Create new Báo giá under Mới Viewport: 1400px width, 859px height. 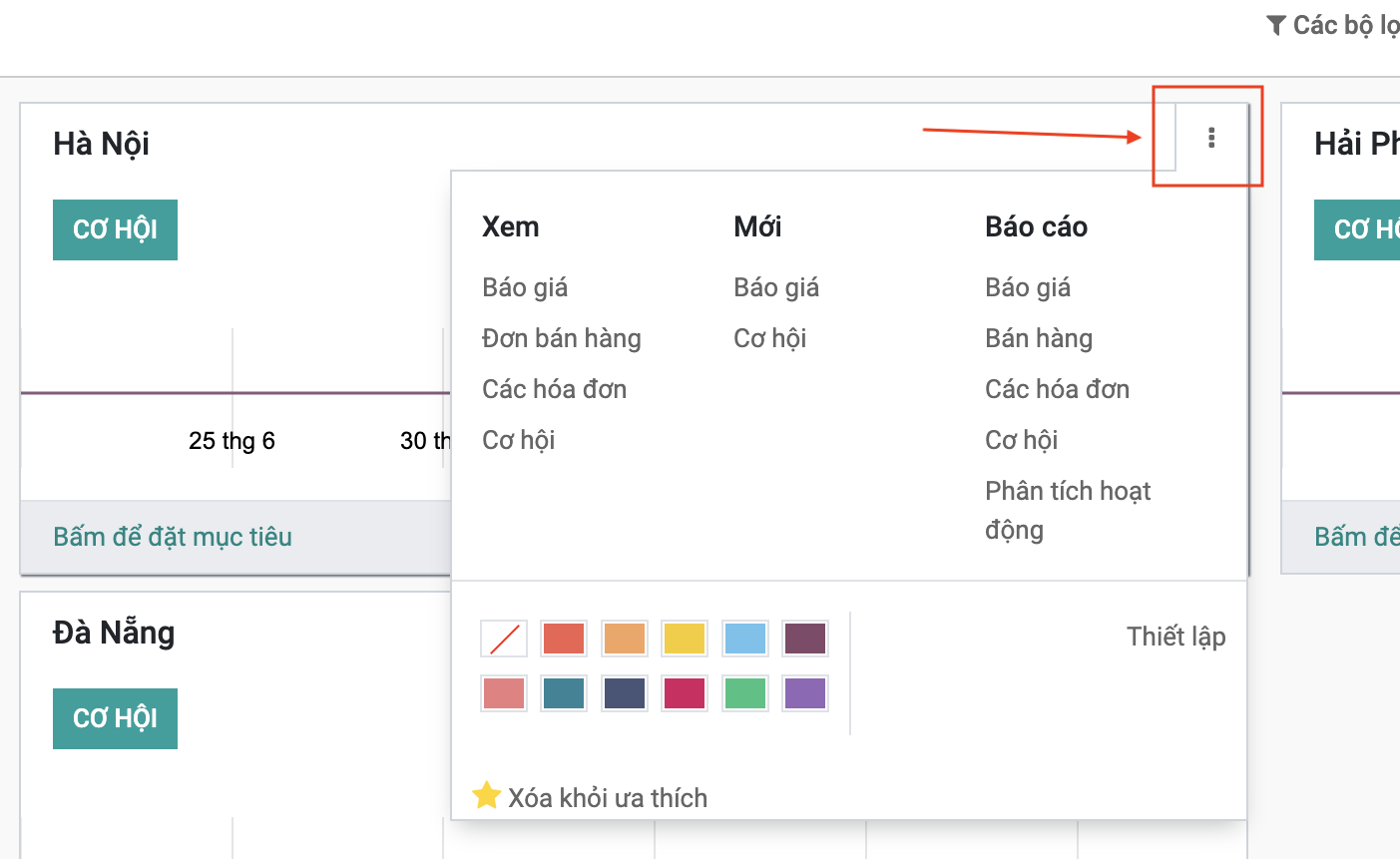775,287
